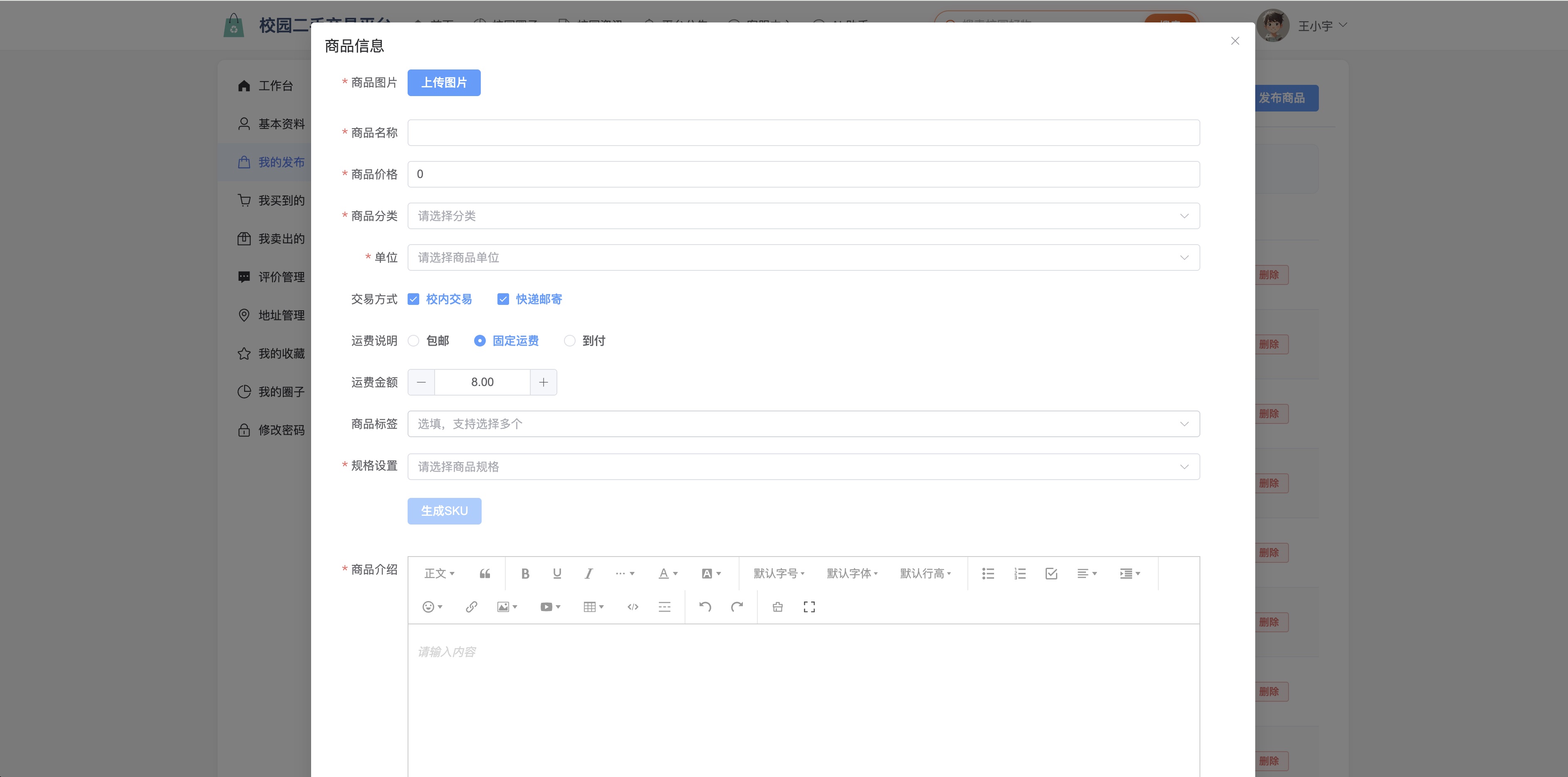This screenshot has width=1568, height=777.
Task: Select the 固定运费 radio button
Action: pos(480,341)
